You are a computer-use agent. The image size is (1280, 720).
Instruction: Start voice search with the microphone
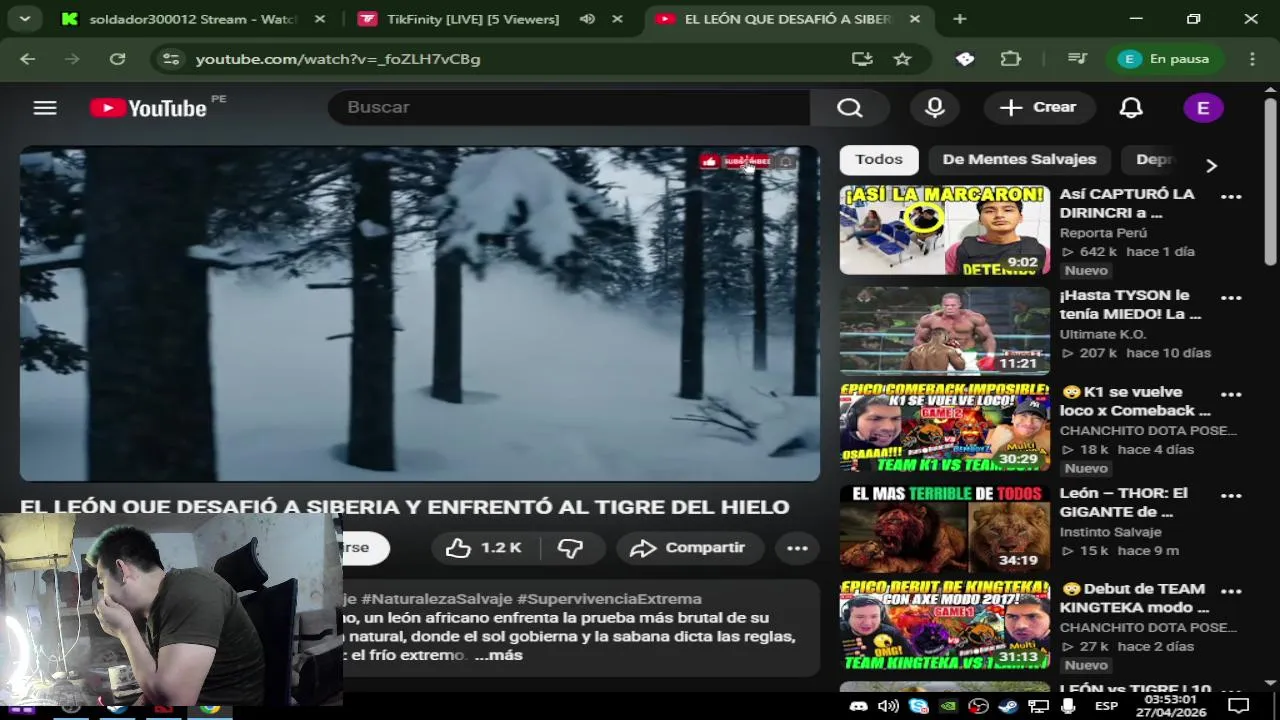(935, 108)
